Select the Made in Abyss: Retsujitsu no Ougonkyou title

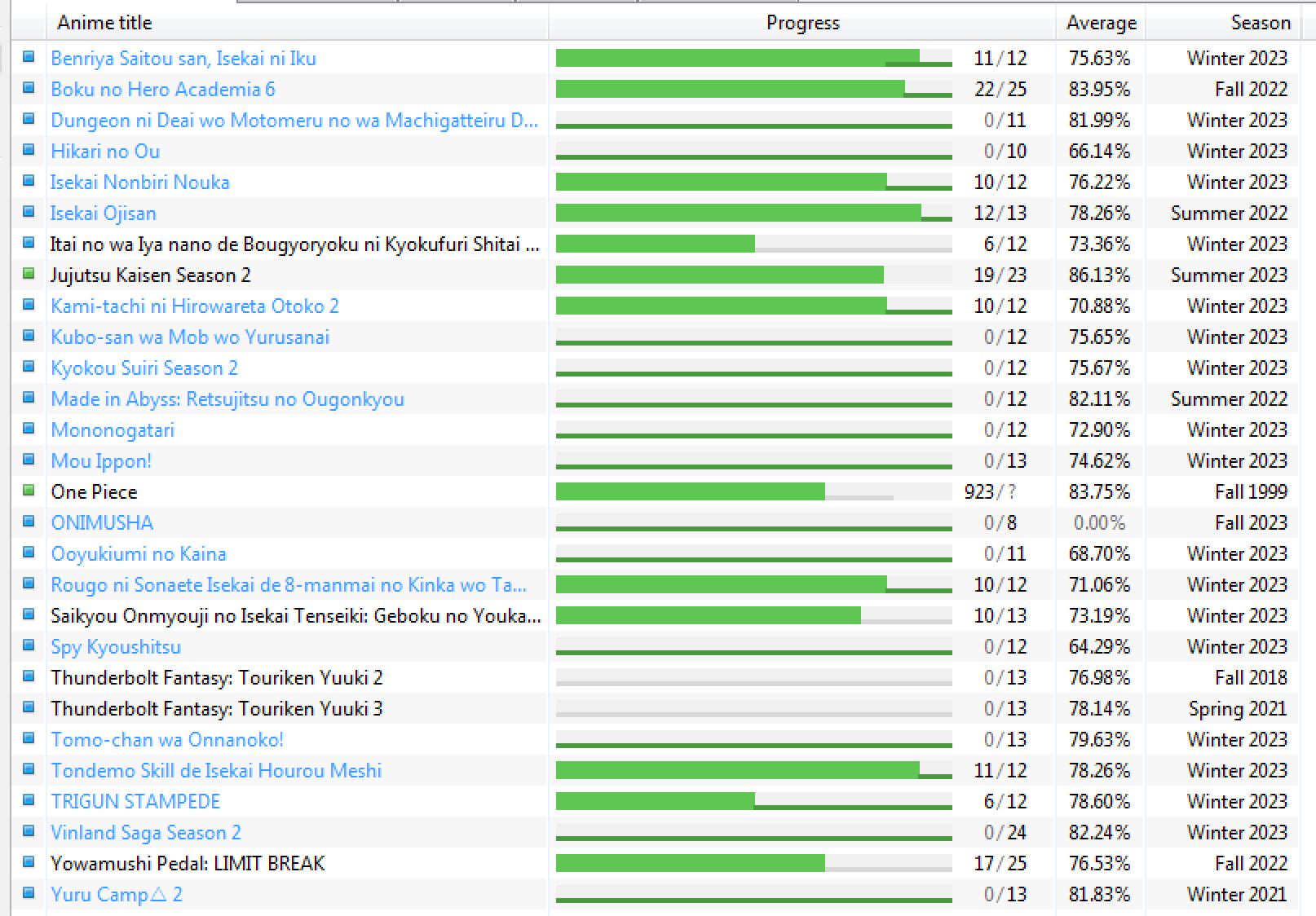click(227, 399)
